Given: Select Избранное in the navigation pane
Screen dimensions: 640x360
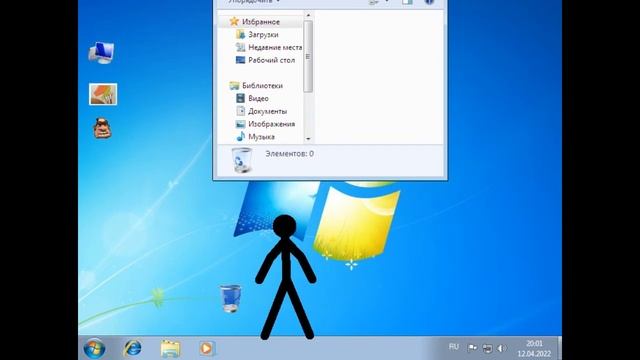Looking at the screenshot, I should [261, 22].
